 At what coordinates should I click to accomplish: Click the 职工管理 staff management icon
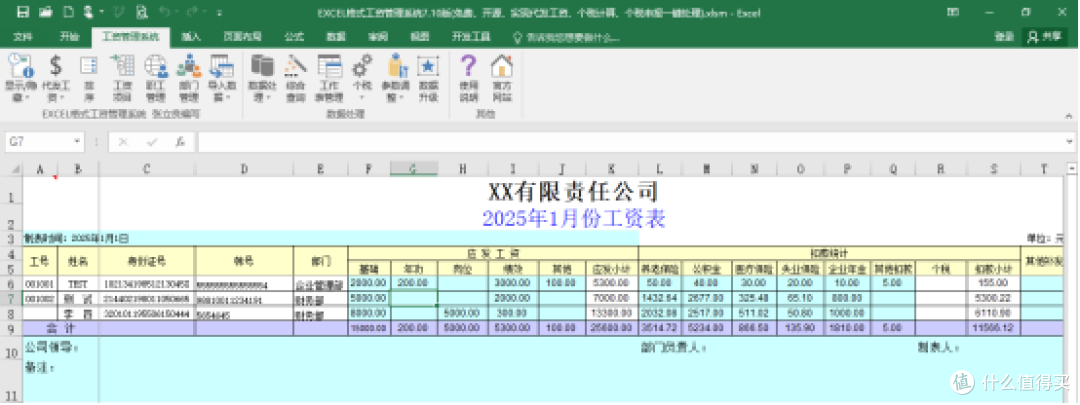tap(156, 79)
